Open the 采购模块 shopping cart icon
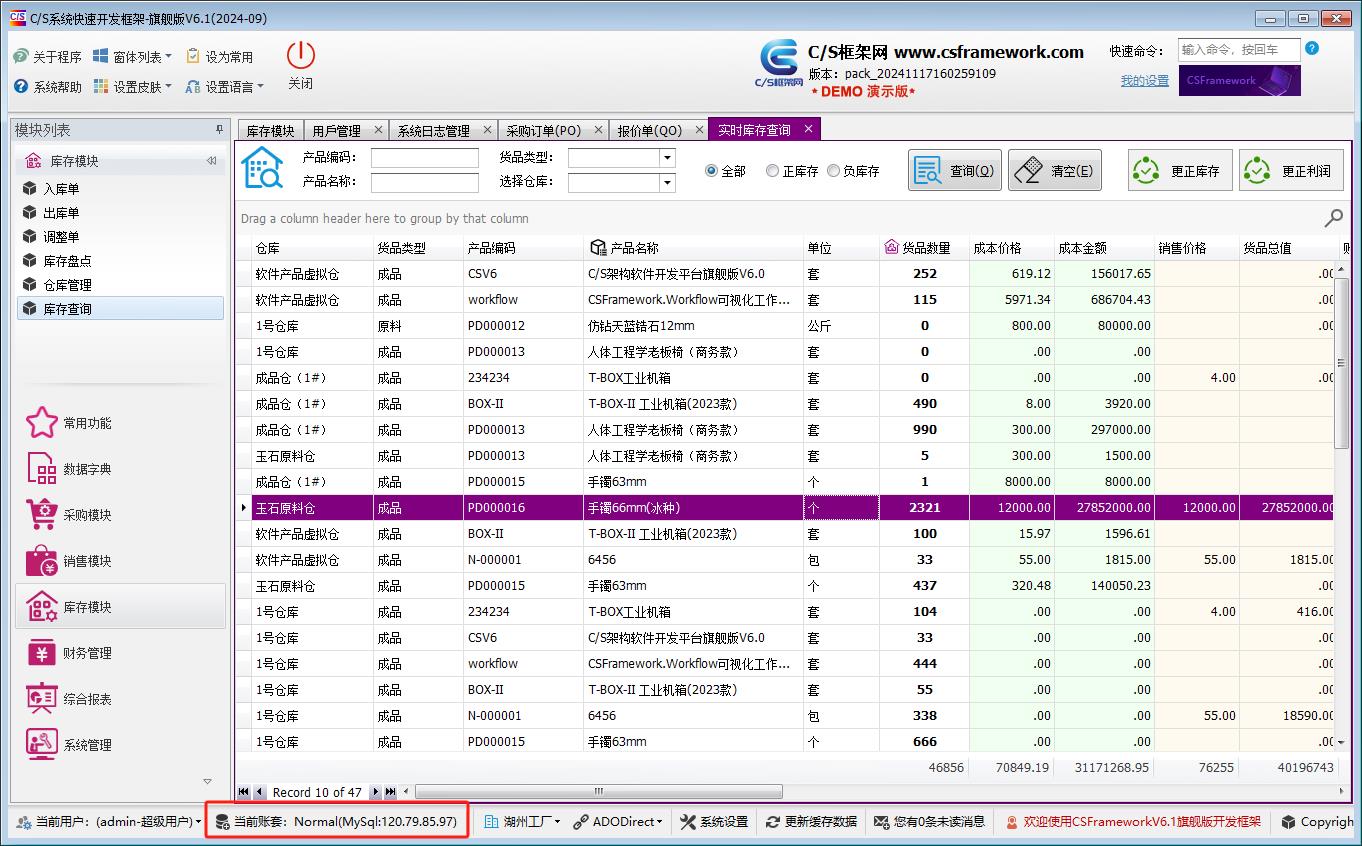The image size is (1362, 846). [42, 515]
